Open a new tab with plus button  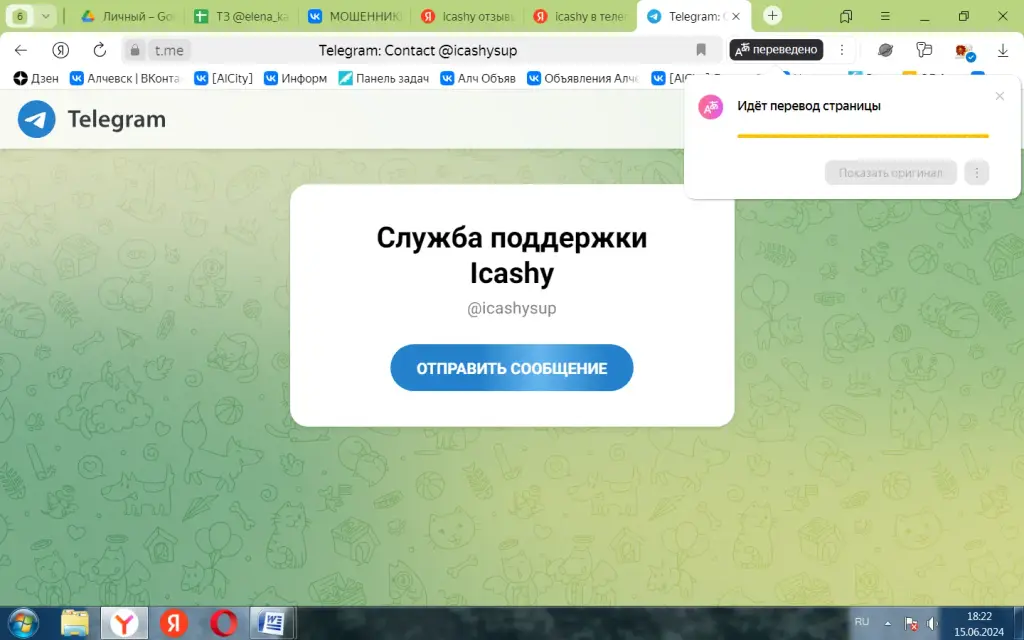pos(772,16)
